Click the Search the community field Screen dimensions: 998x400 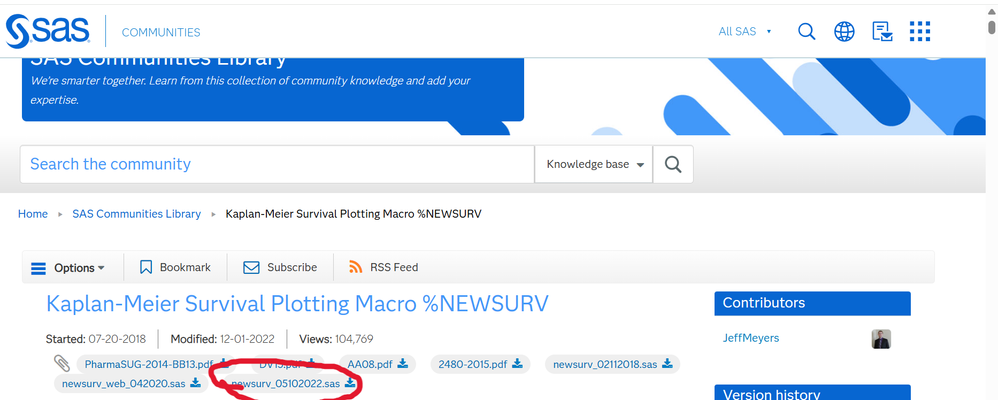[277, 164]
